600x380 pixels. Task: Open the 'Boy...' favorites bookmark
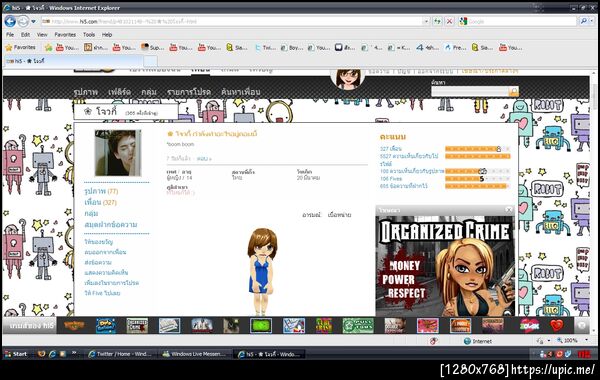click(x=292, y=47)
